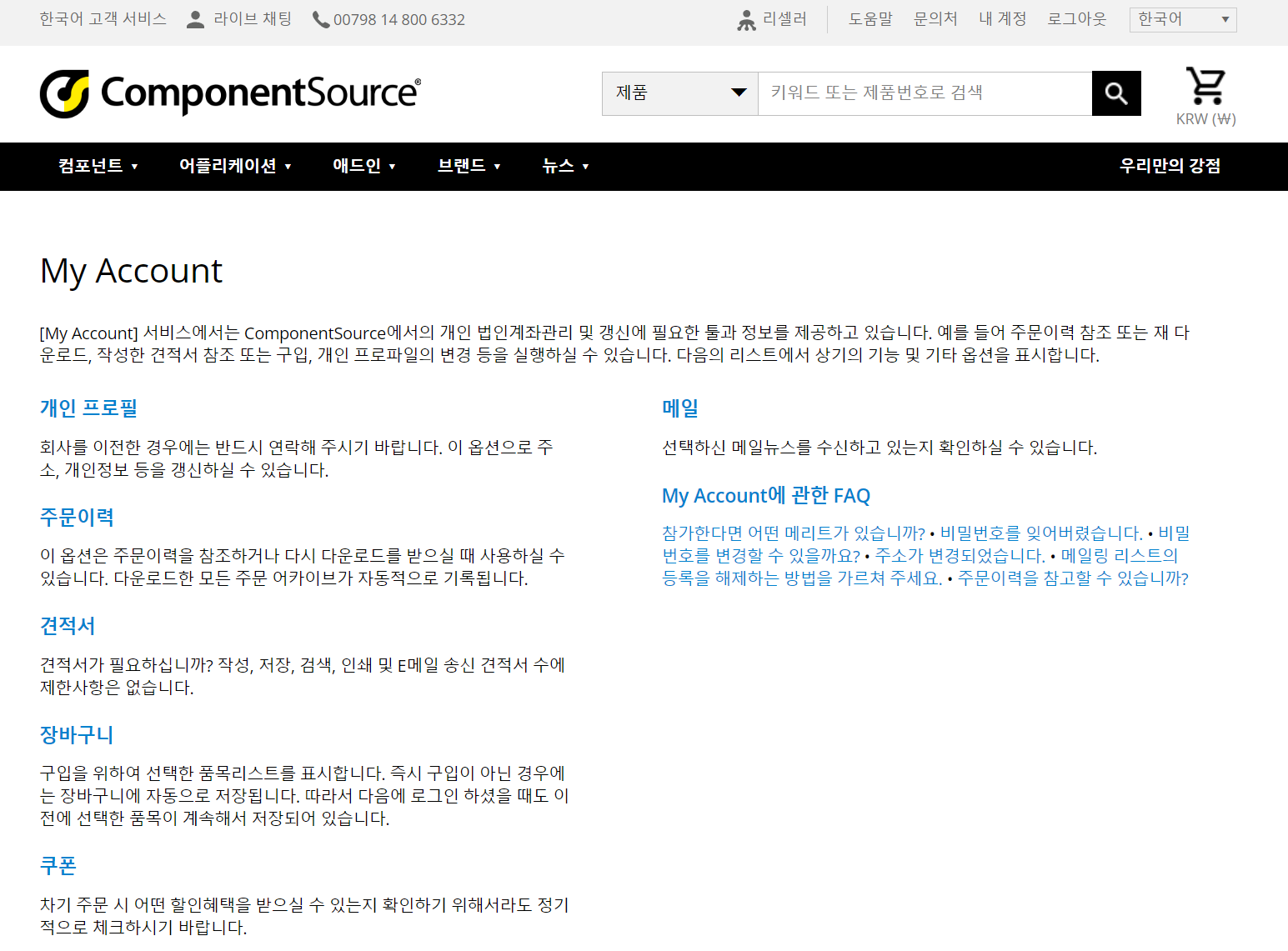Open 내 계정 link

coord(1002,19)
